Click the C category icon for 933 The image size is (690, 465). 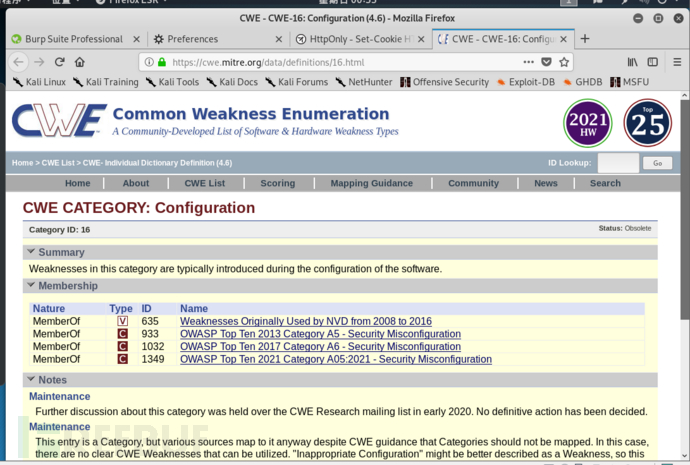pyautogui.click(x=122, y=334)
